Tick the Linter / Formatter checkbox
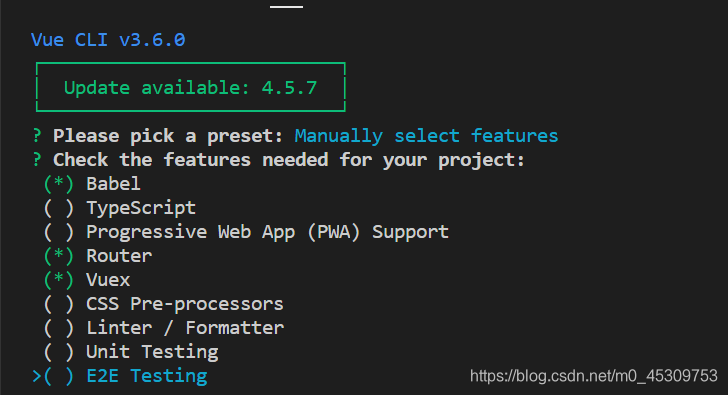Viewport: 728px width, 395px height. tap(59, 328)
